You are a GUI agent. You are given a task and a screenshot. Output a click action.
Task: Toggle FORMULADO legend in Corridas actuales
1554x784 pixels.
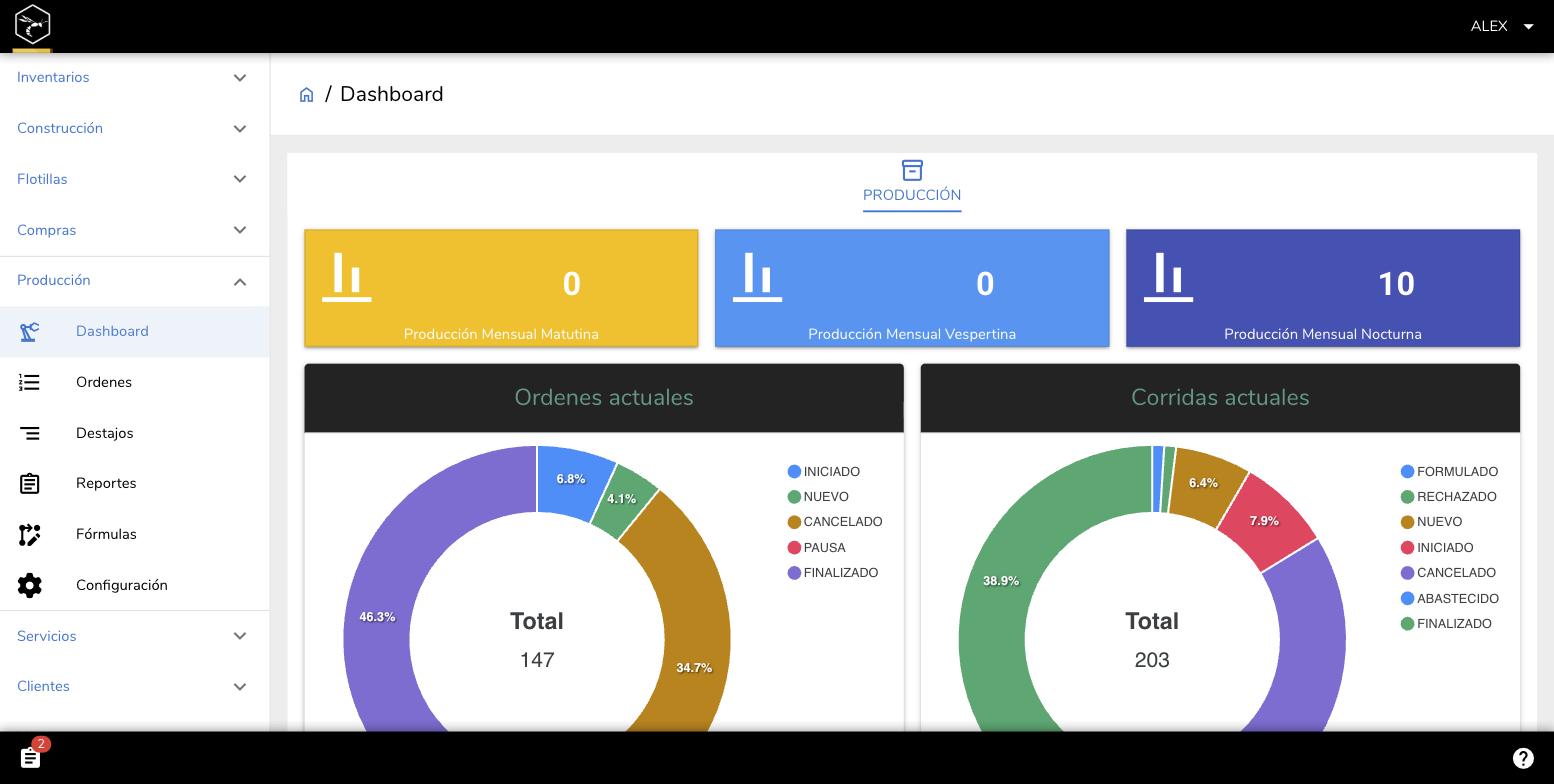point(1449,472)
